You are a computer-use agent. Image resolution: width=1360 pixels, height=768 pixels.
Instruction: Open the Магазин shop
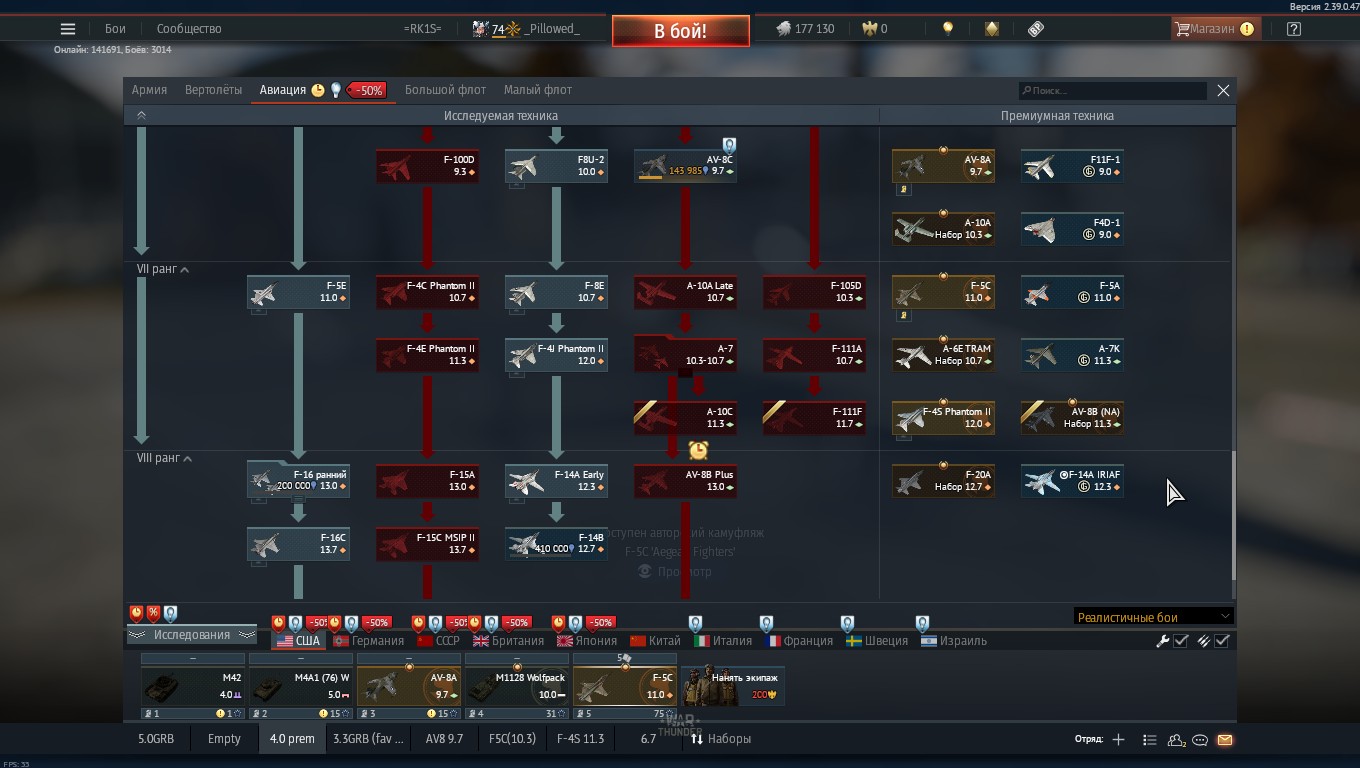pyautogui.click(x=1214, y=29)
